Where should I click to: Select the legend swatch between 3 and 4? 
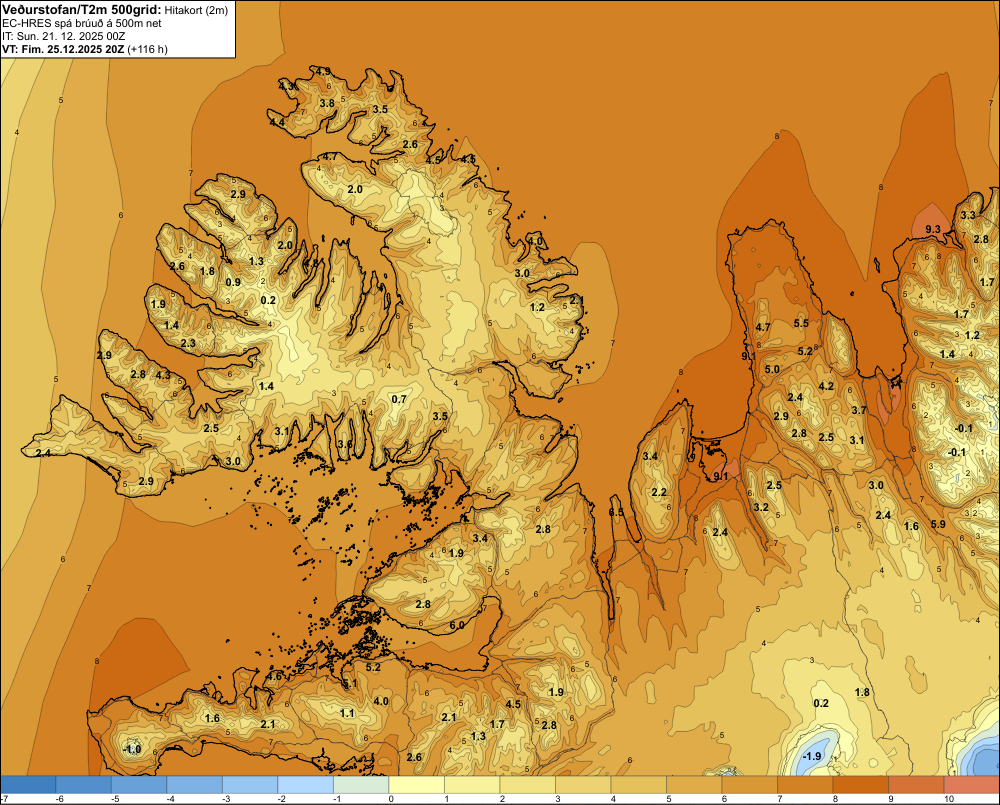(x=583, y=784)
